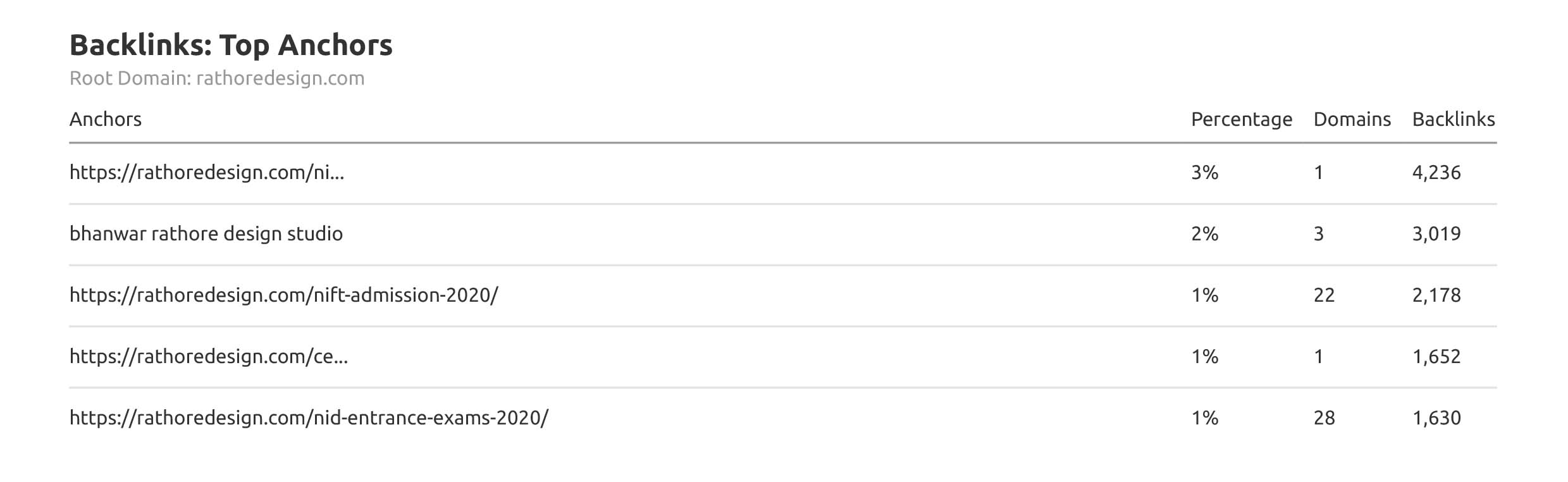
Task: Click the Anchors column header
Action: pyautogui.click(x=106, y=120)
